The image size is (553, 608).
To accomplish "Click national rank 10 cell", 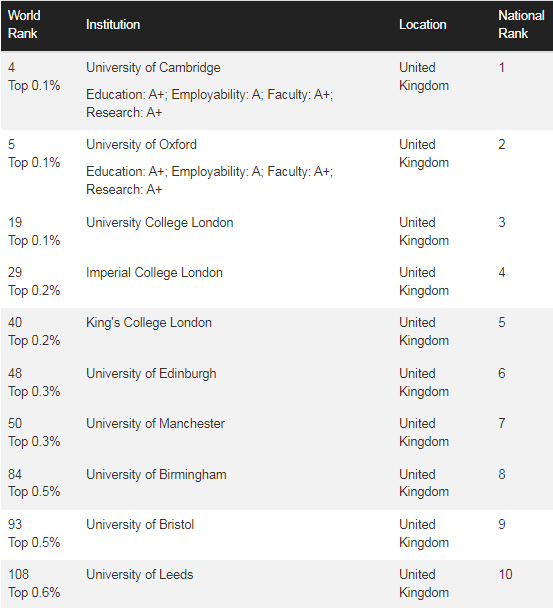I will tap(506, 574).
